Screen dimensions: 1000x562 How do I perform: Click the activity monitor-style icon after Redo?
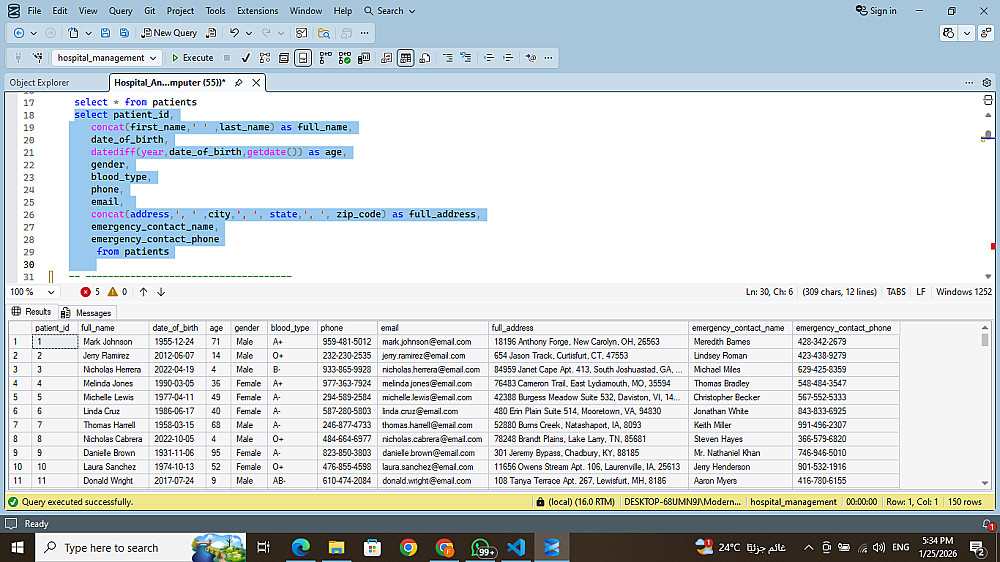pos(302,33)
